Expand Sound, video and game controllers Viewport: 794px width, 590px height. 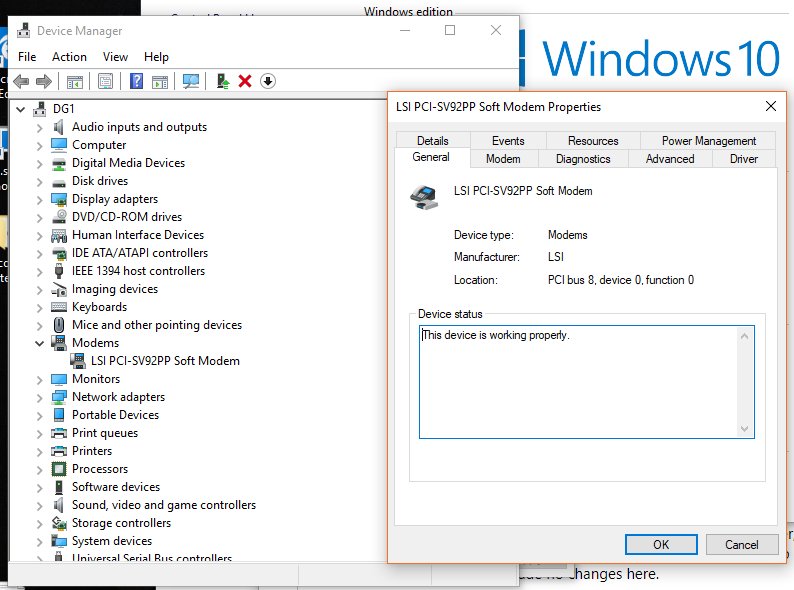click(39, 505)
